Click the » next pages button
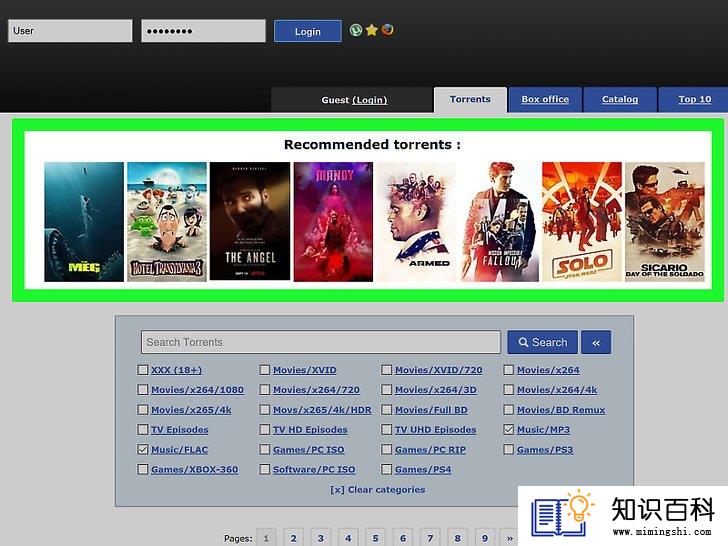This screenshot has height=546, width=728. 510,538
